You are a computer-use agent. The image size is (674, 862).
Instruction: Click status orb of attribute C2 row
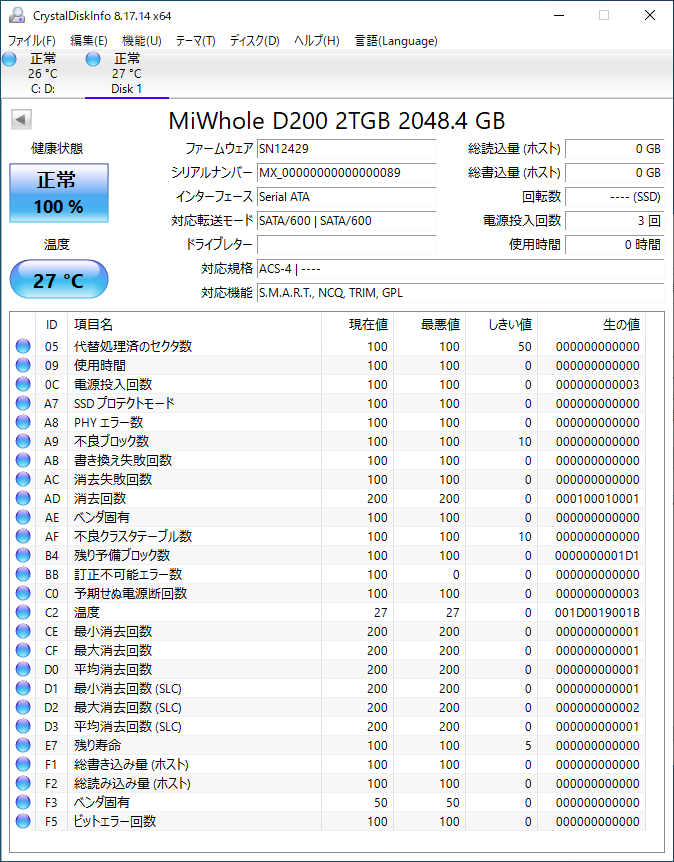point(23,612)
